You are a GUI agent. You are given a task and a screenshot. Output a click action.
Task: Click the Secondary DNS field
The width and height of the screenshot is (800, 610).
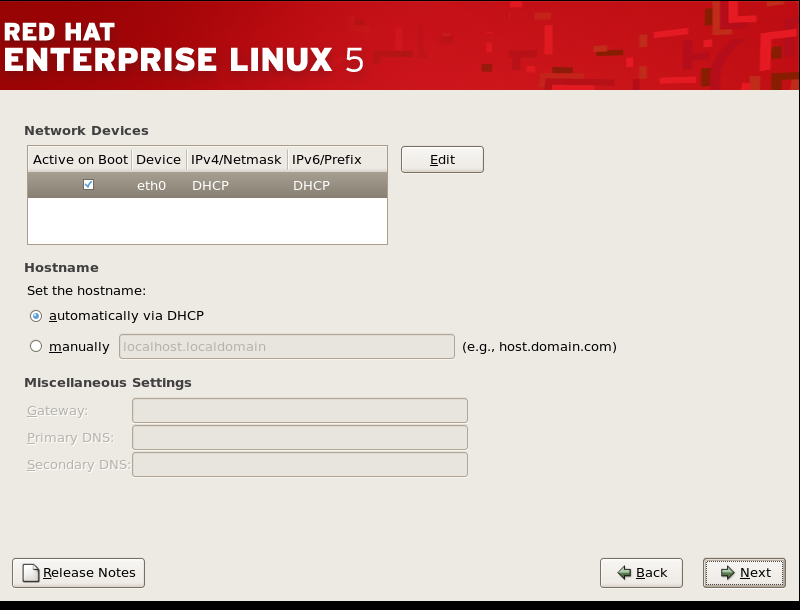tap(299, 464)
